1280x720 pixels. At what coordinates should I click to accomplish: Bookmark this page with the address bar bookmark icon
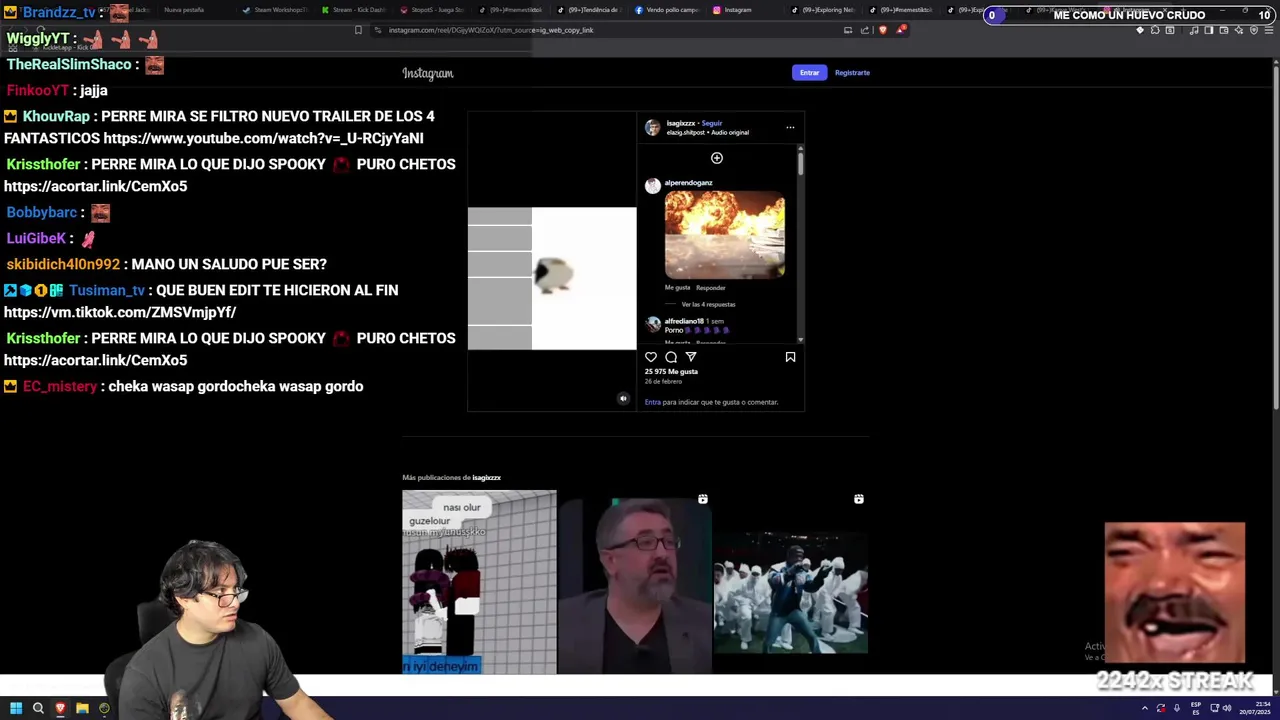(x=358, y=30)
